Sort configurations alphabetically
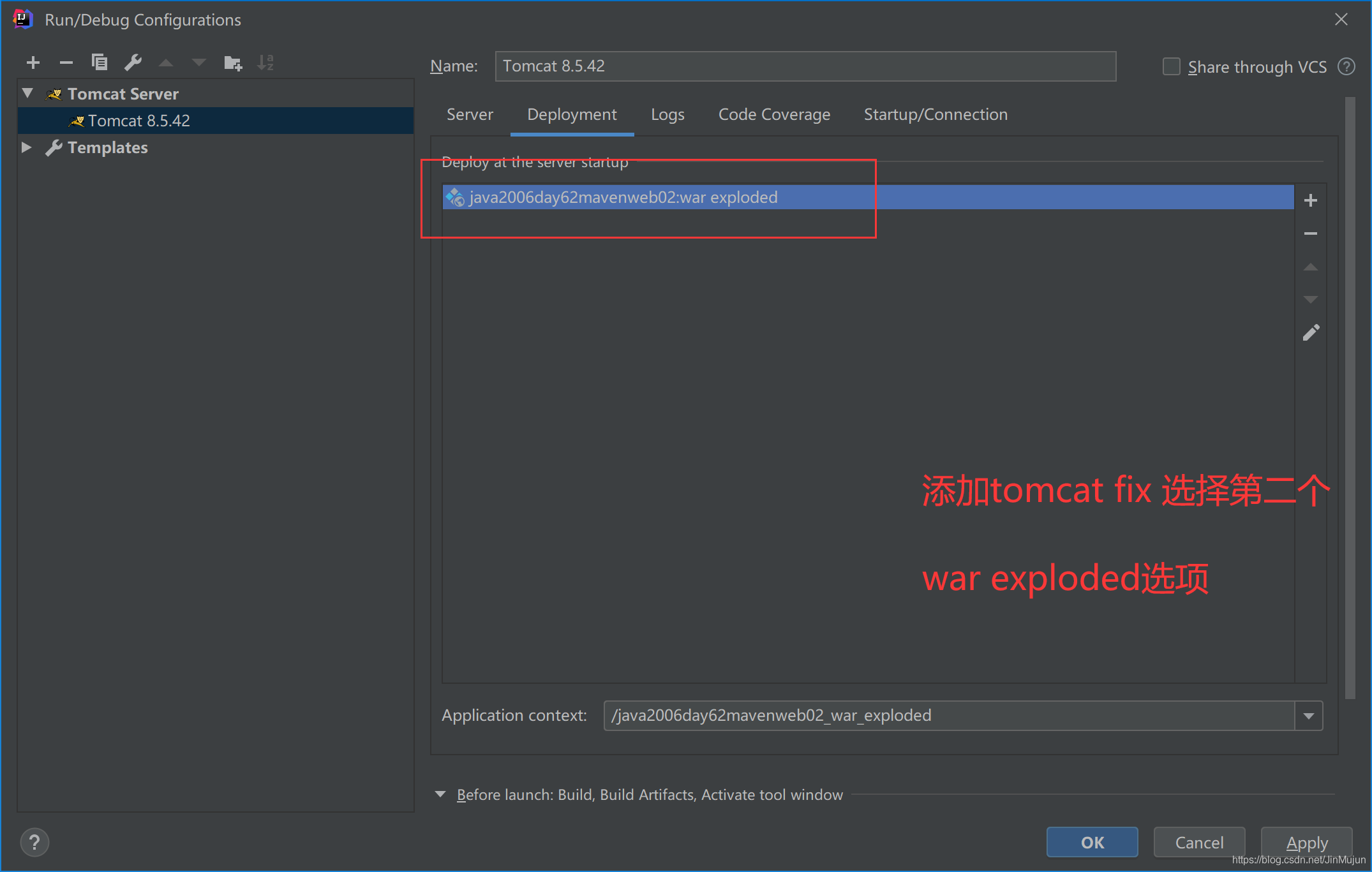Screen dimensions: 1372x872 [265, 63]
